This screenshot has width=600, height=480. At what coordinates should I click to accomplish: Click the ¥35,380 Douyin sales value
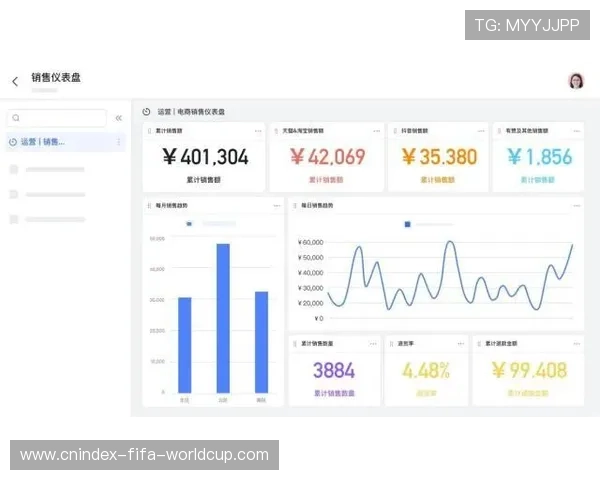point(439,157)
